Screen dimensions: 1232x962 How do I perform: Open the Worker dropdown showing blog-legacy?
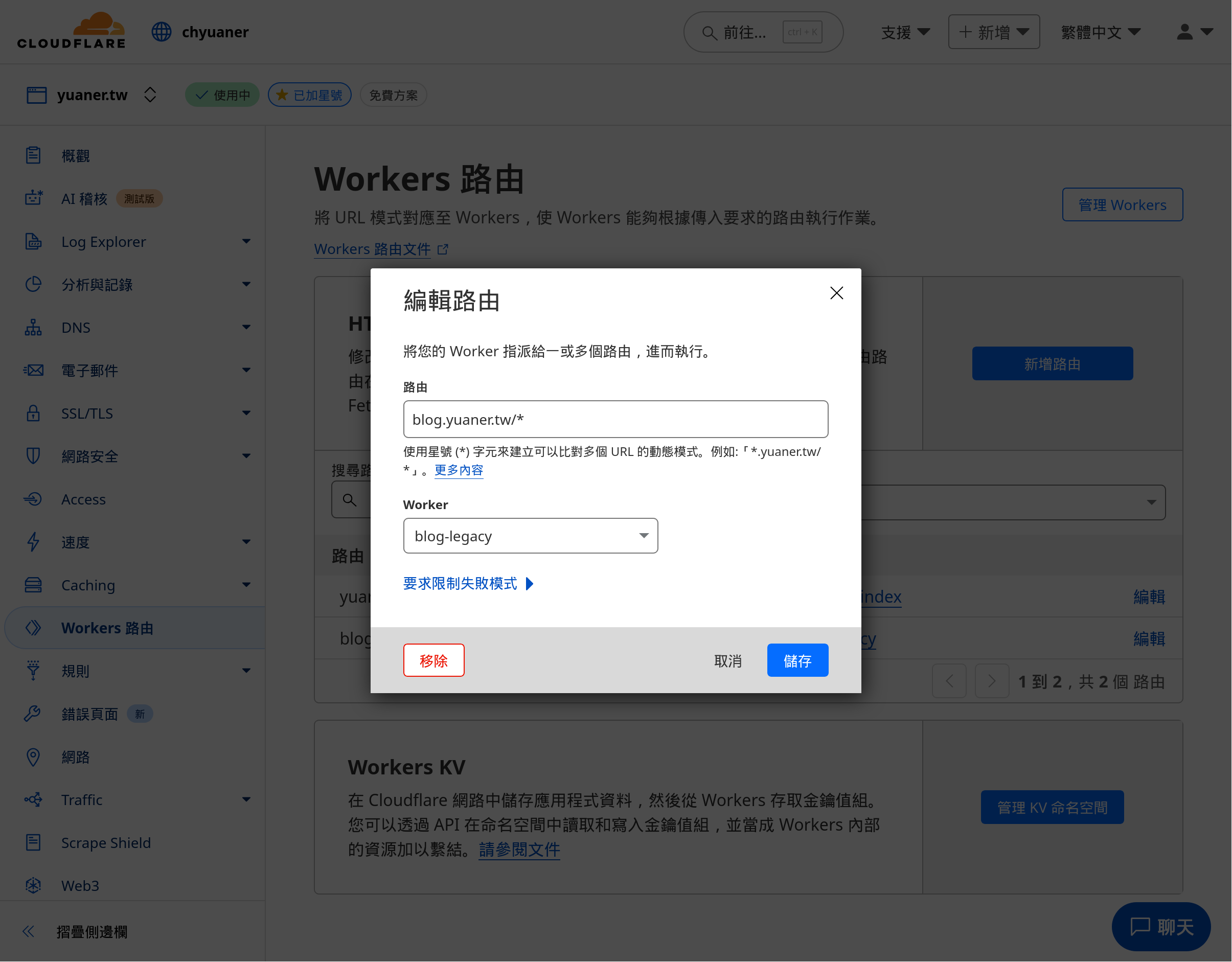pyautogui.click(x=531, y=536)
